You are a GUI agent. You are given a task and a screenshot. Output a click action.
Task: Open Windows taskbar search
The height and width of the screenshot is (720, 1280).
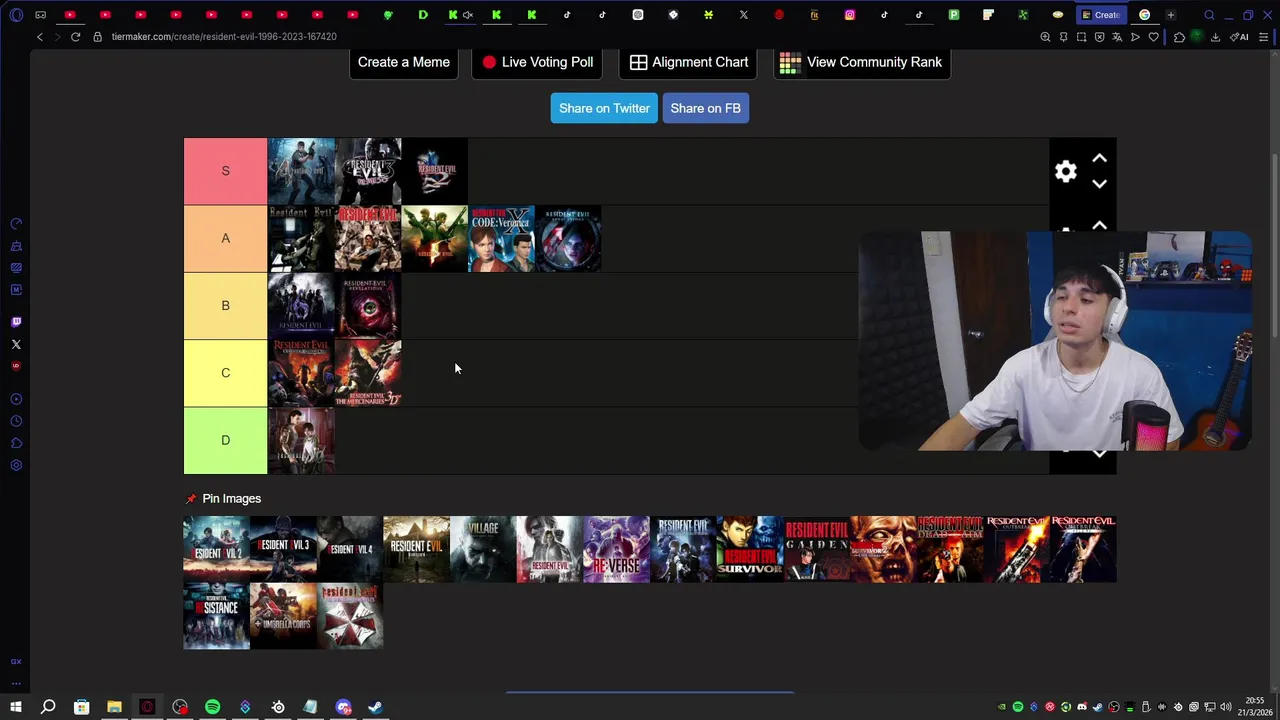[48, 707]
